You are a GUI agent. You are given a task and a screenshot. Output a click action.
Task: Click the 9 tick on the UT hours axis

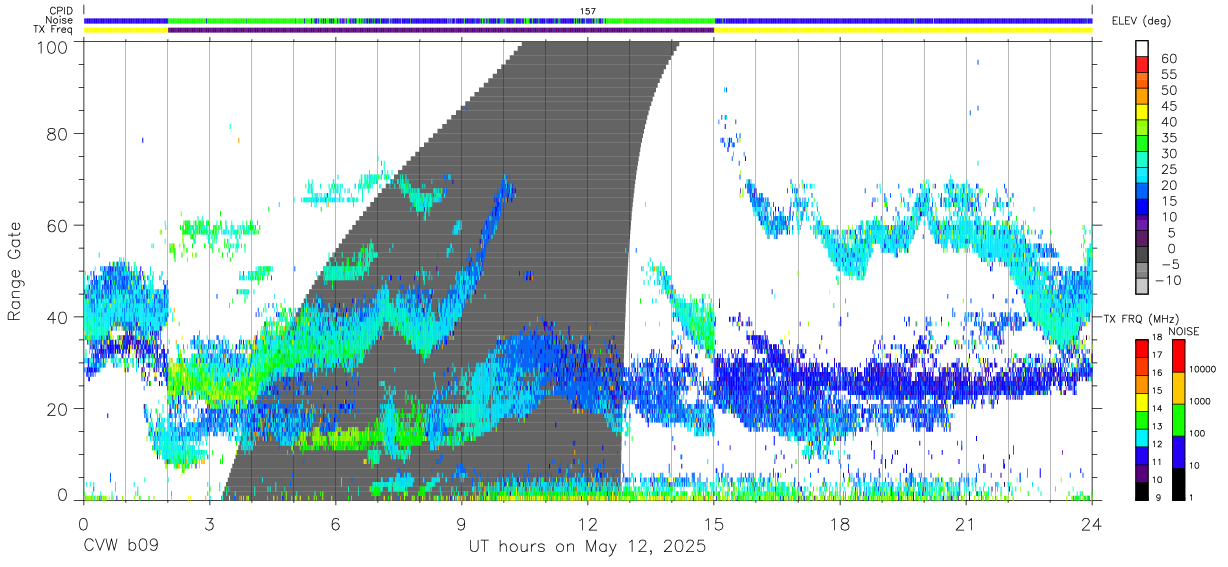tap(462, 524)
